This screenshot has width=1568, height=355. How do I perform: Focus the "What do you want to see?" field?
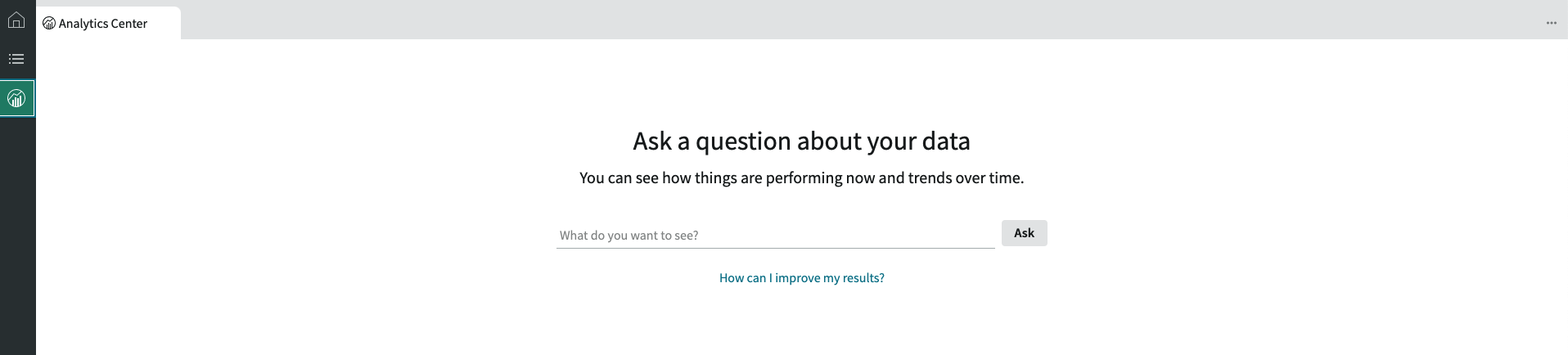point(775,236)
